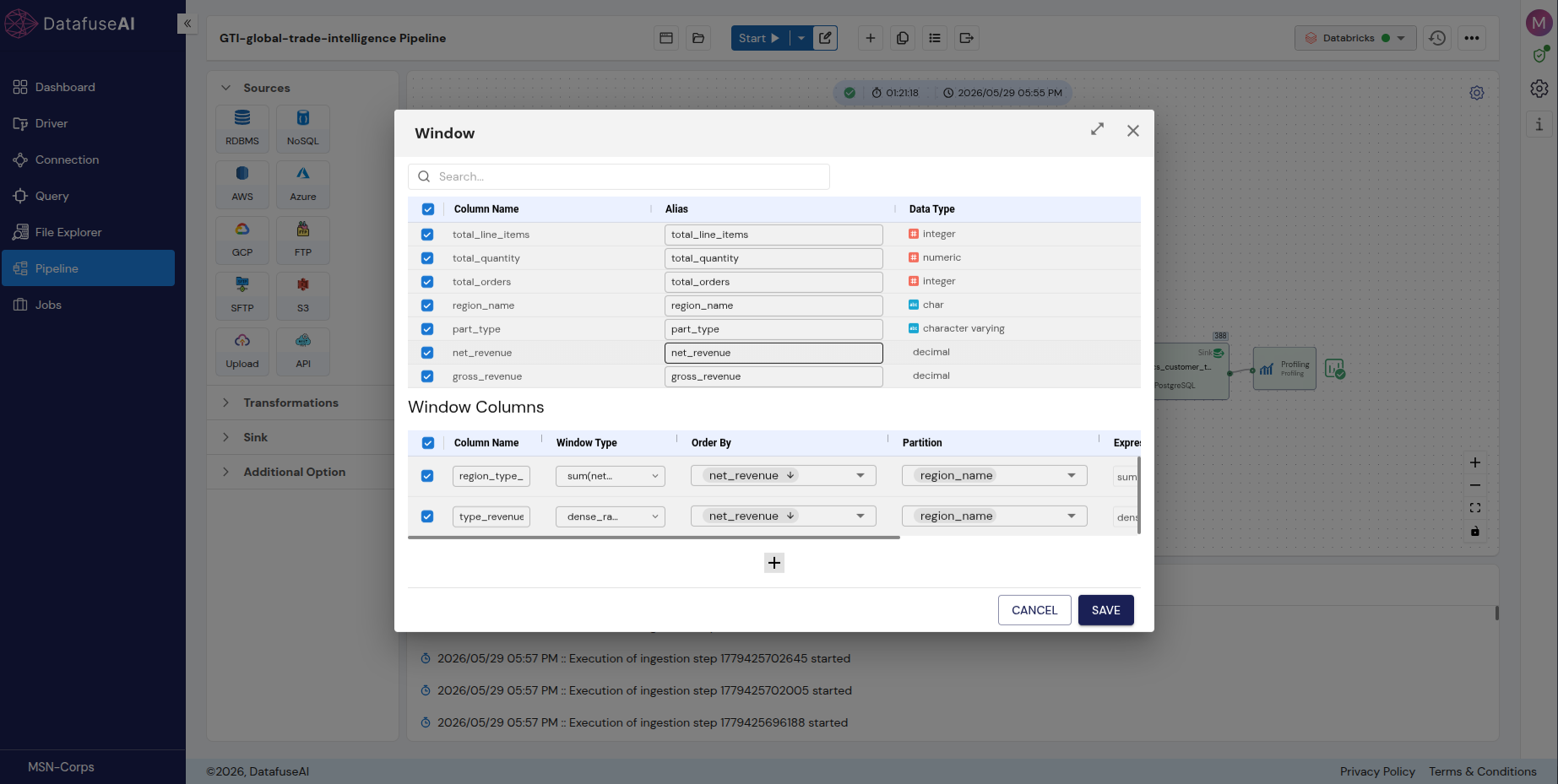Select the API source icon

303,351
